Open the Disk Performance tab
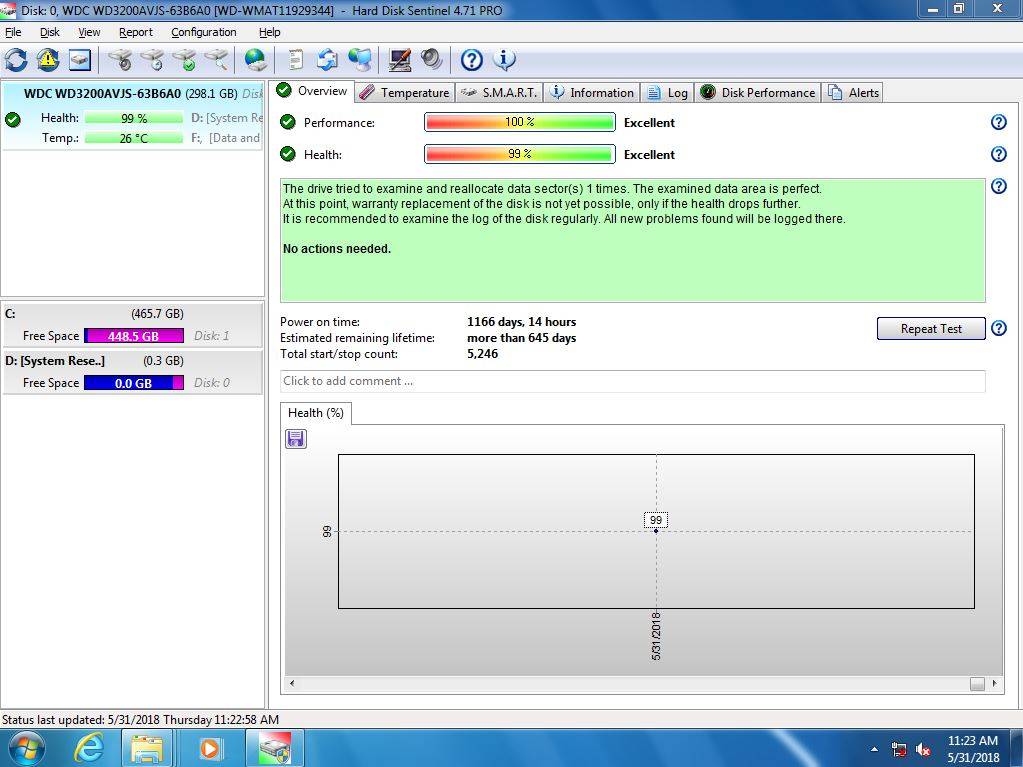Screen dimensions: 1023x767 point(758,93)
